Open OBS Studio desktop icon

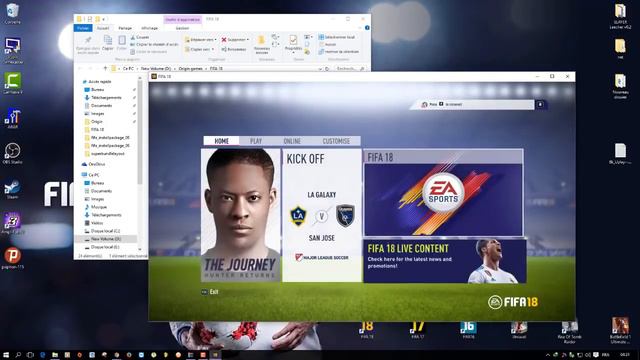12,153
